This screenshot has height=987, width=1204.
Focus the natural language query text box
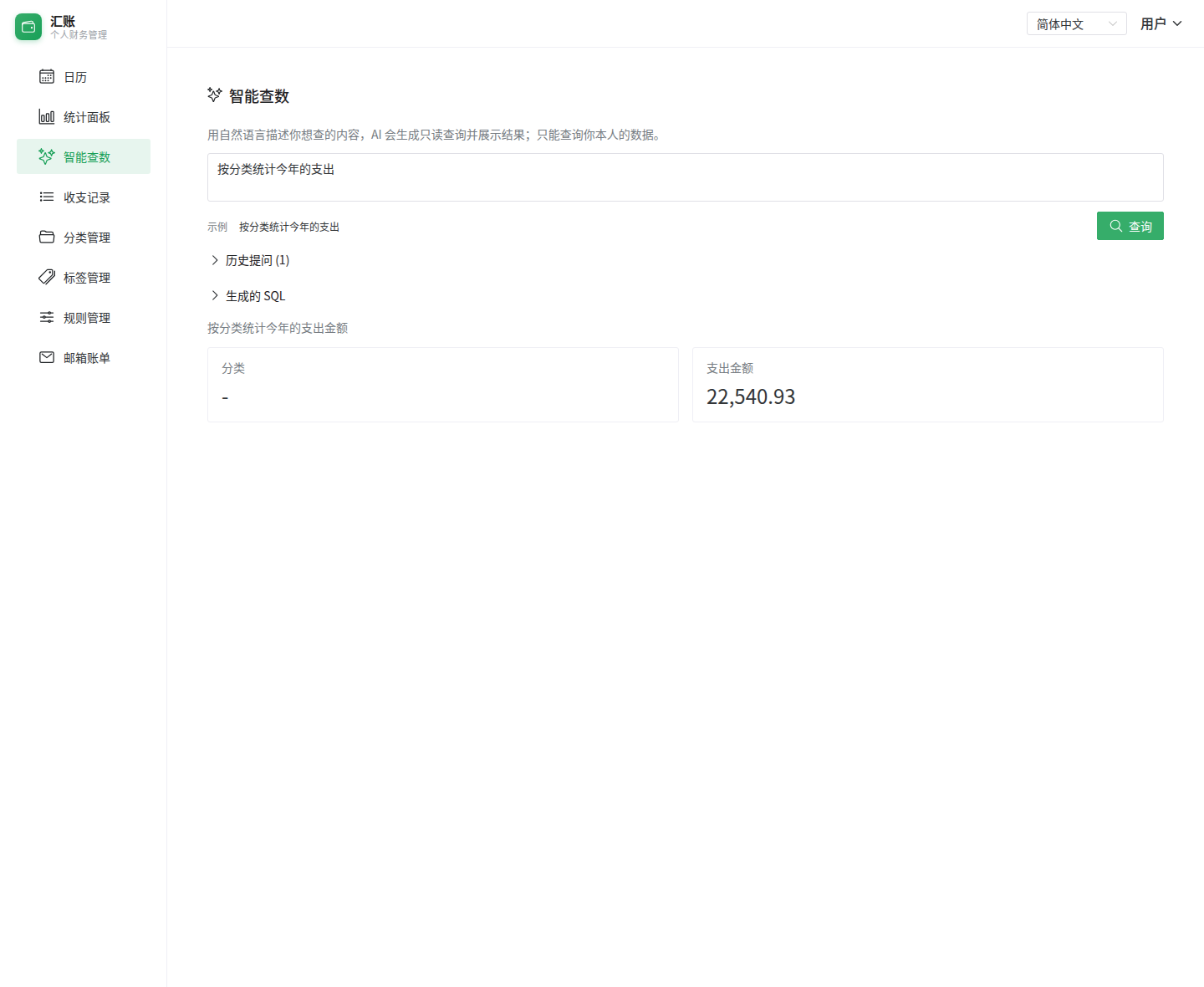click(686, 177)
